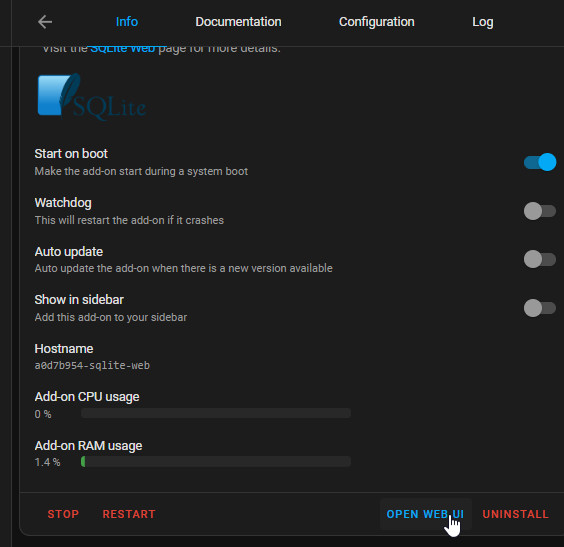Go to the Configuration tab

(376, 22)
